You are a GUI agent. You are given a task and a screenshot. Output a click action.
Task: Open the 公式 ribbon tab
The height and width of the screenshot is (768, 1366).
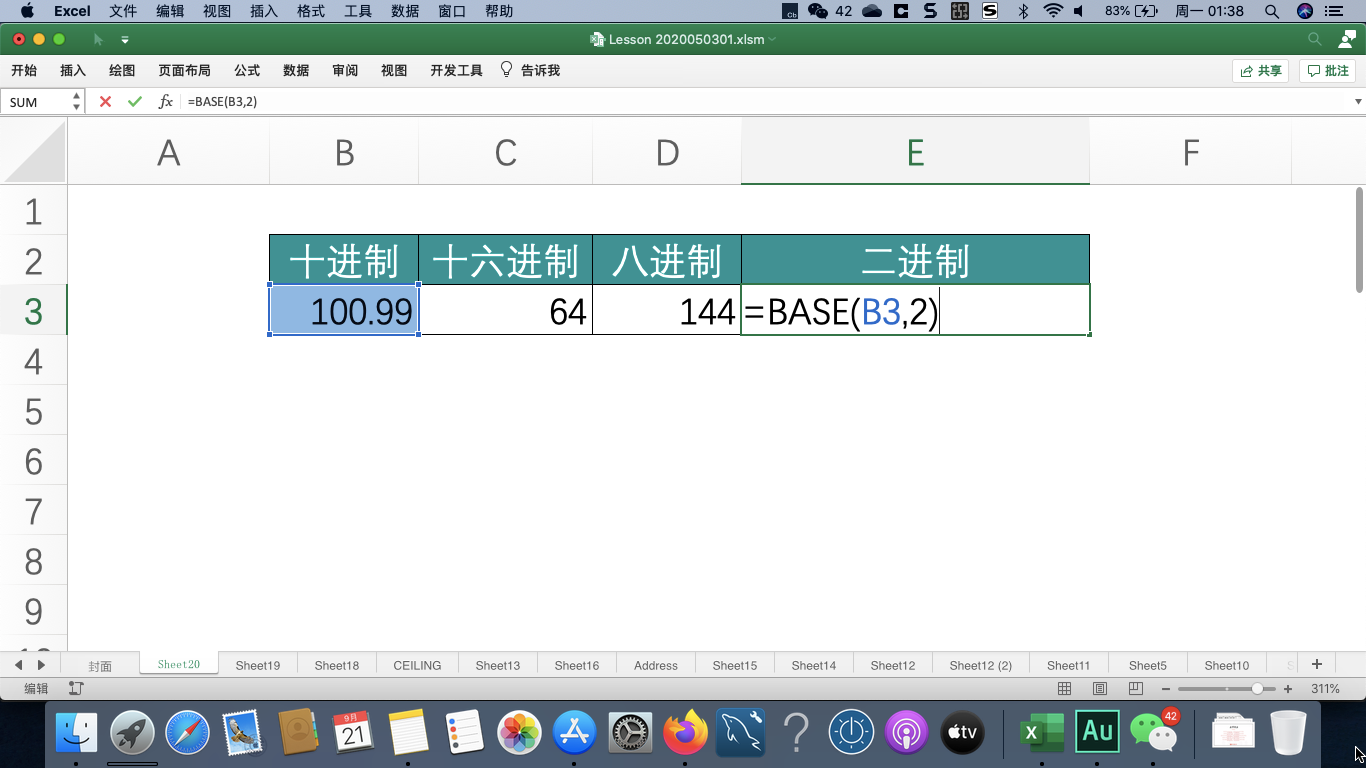click(247, 70)
